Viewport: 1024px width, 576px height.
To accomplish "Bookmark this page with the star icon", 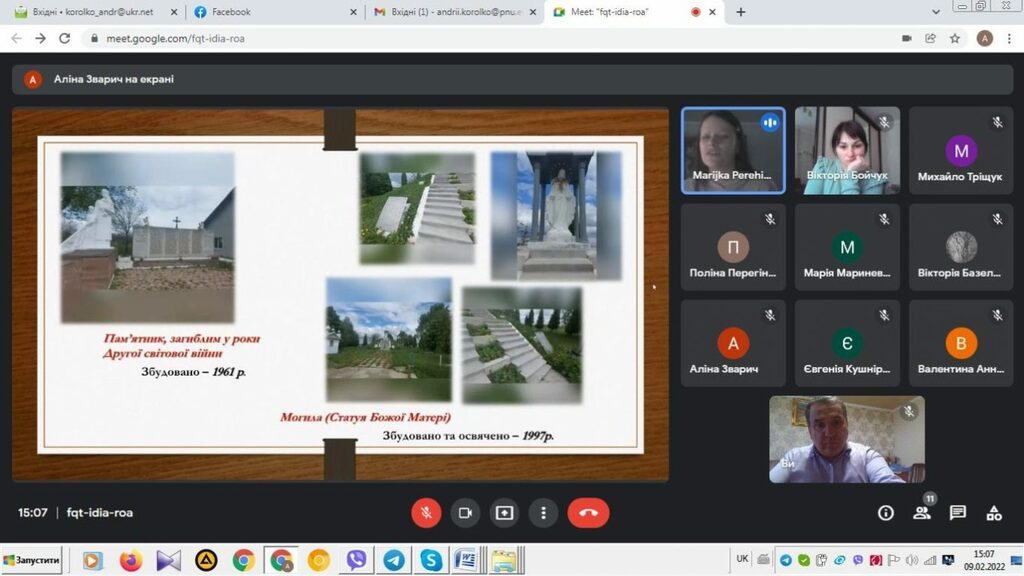I will point(955,38).
